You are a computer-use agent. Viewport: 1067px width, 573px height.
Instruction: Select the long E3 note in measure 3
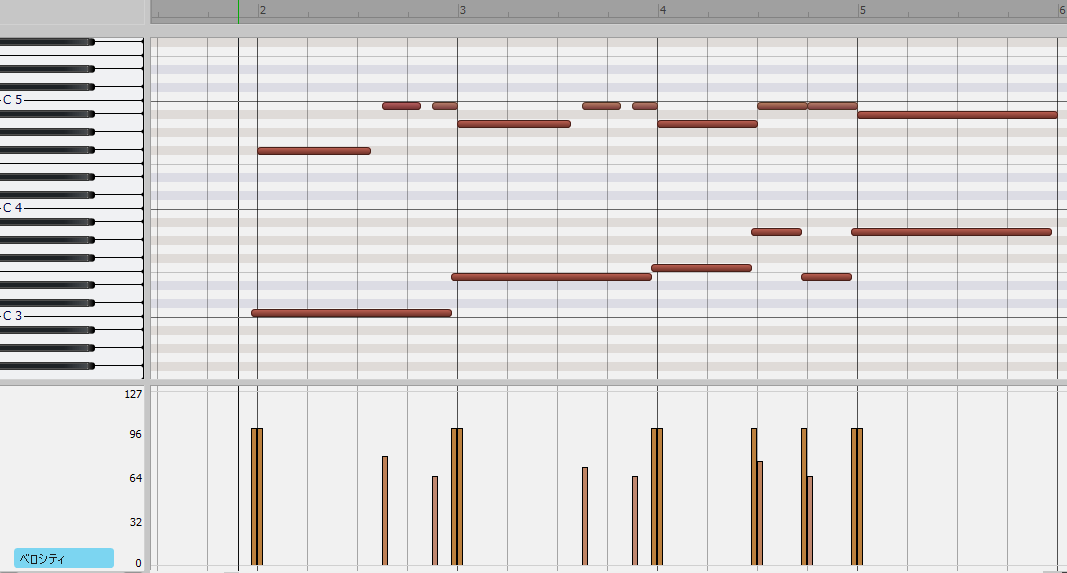point(551,277)
